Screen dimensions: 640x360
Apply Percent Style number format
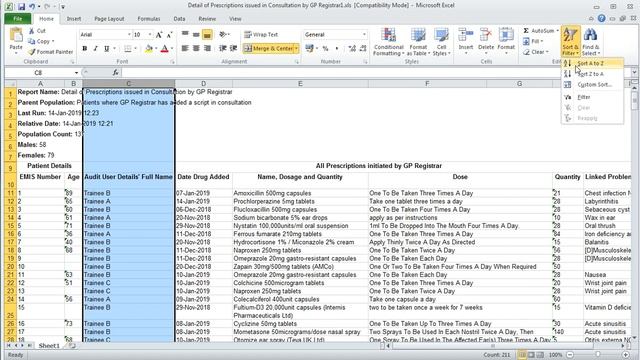(x=325, y=49)
